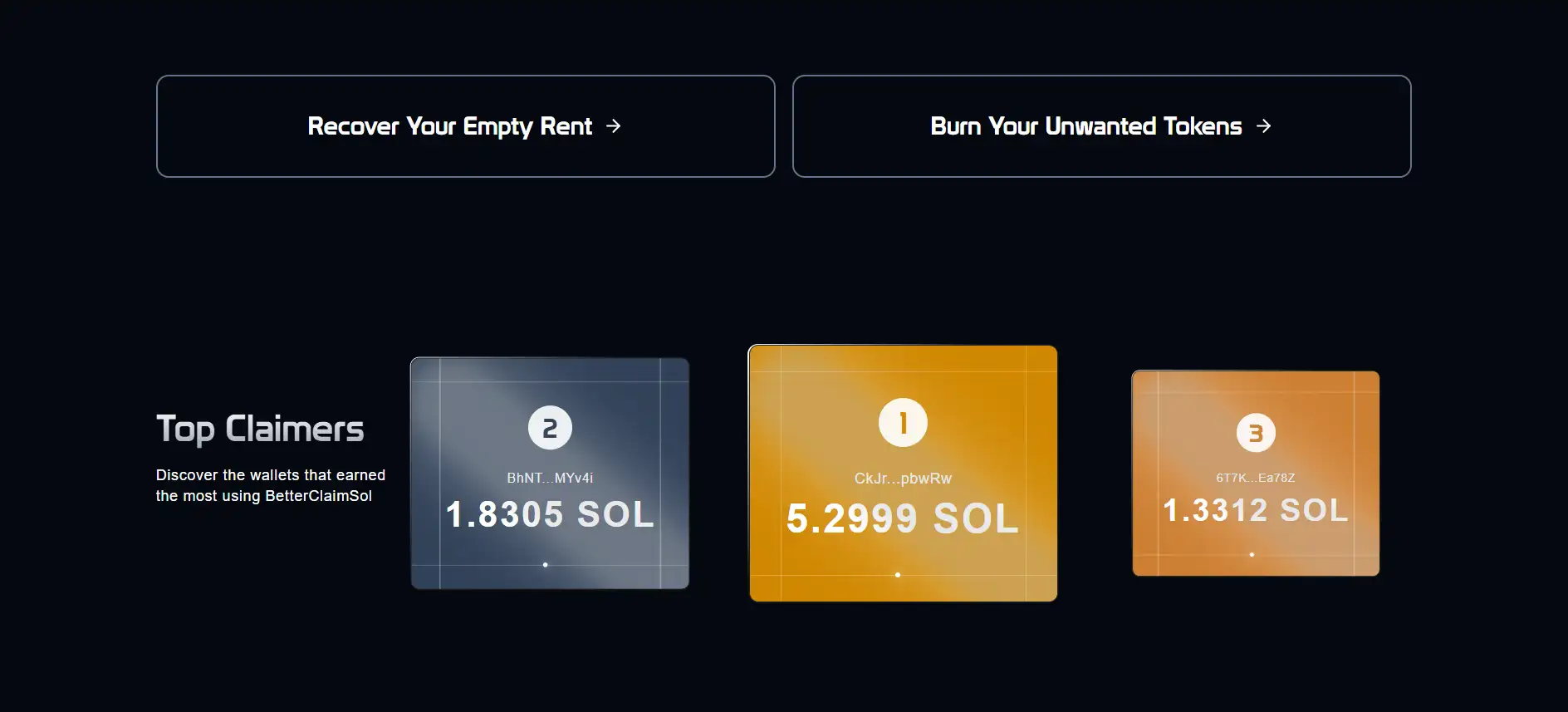Viewport: 1568px width, 712px height.
Task: Click the arrow icon beside Recover Your Empty Rent
Action: (x=614, y=126)
